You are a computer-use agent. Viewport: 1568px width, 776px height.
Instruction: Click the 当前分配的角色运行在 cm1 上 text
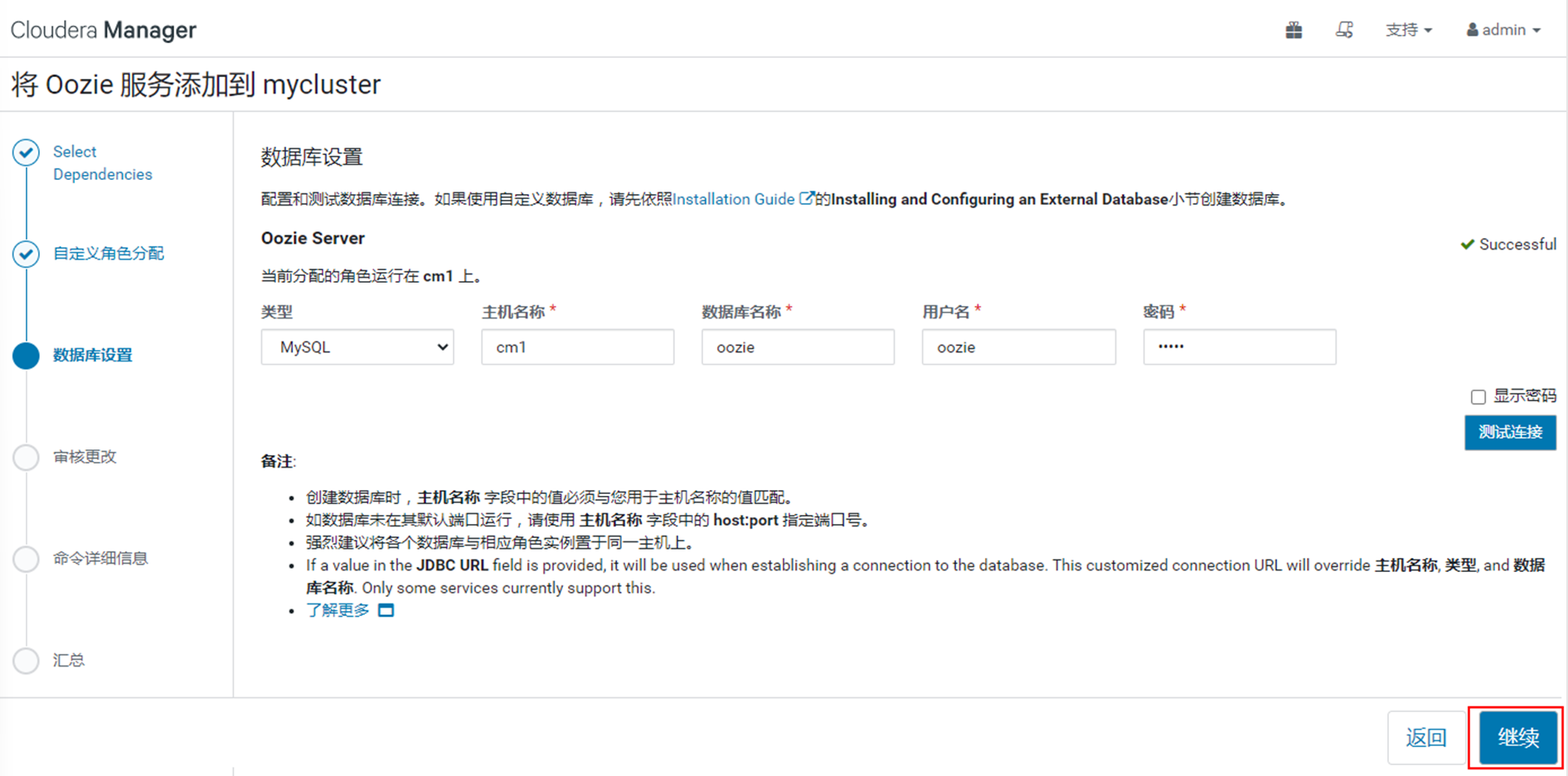coord(372,276)
